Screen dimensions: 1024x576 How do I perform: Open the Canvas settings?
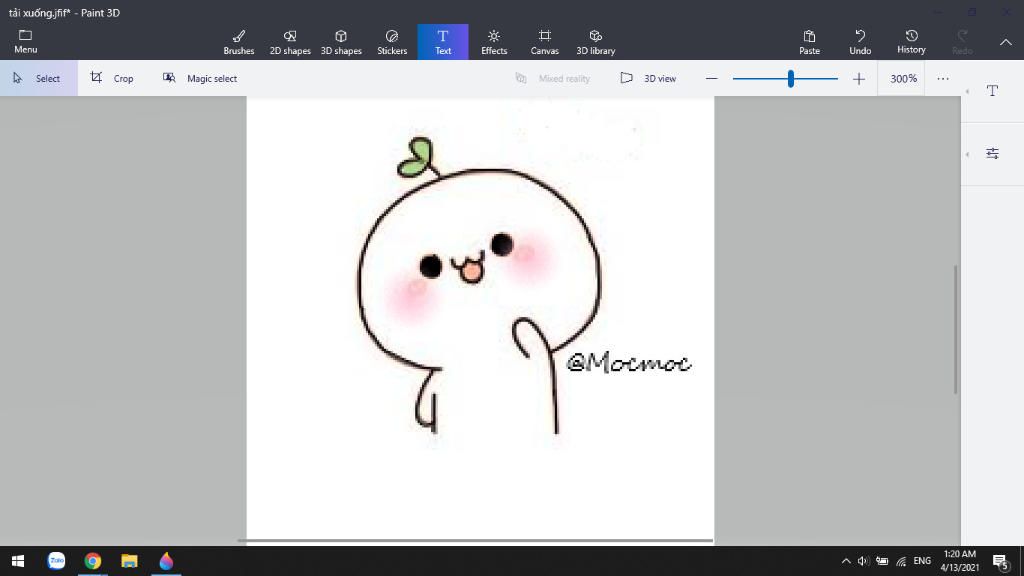point(545,42)
